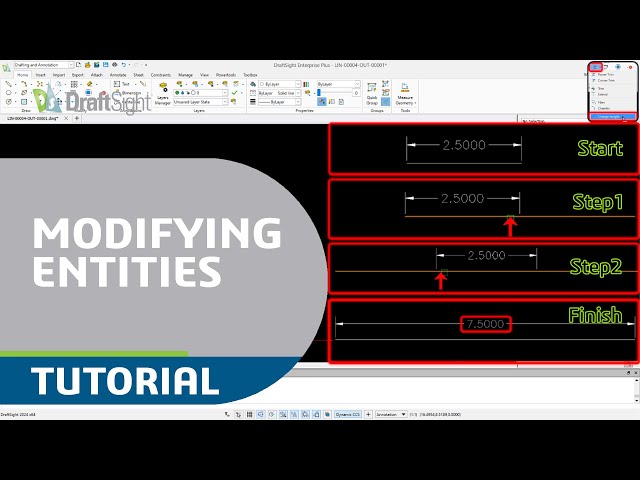
Task: Toggle the Snap icon in the status bar
Action: coord(239,414)
